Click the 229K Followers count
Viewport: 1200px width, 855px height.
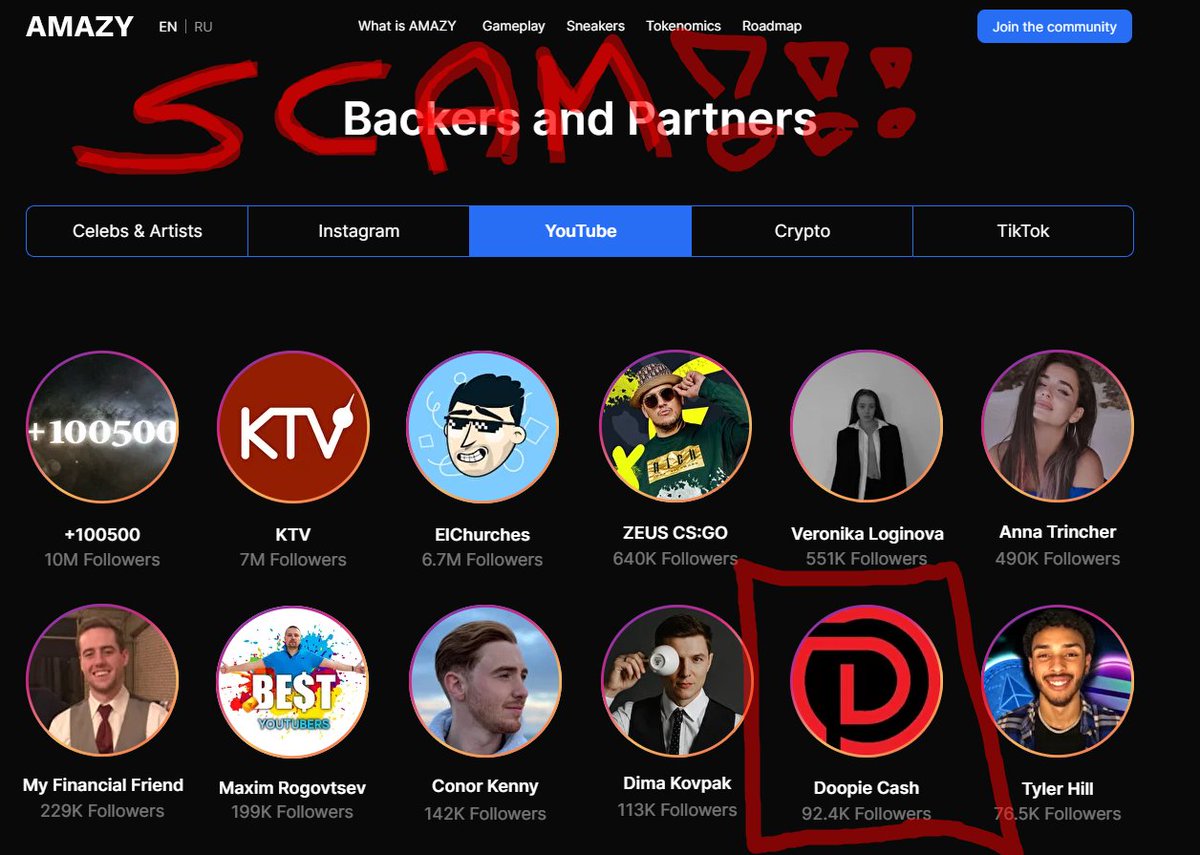pos(102,811)
